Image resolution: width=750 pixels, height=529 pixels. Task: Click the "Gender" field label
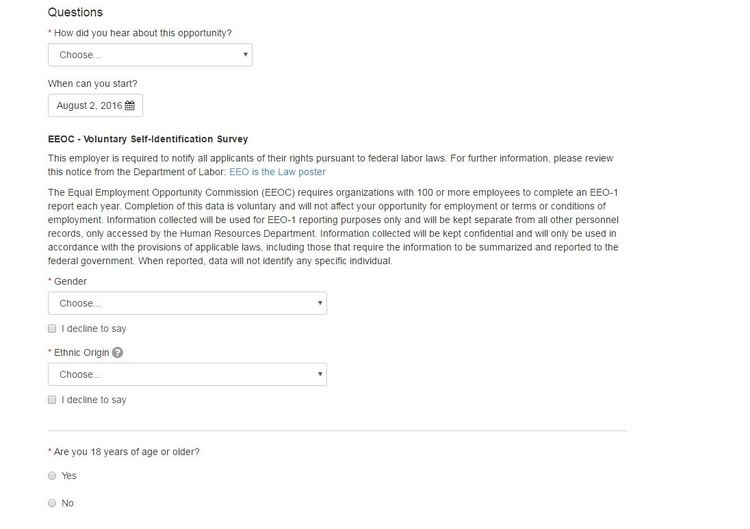[70, 282]
